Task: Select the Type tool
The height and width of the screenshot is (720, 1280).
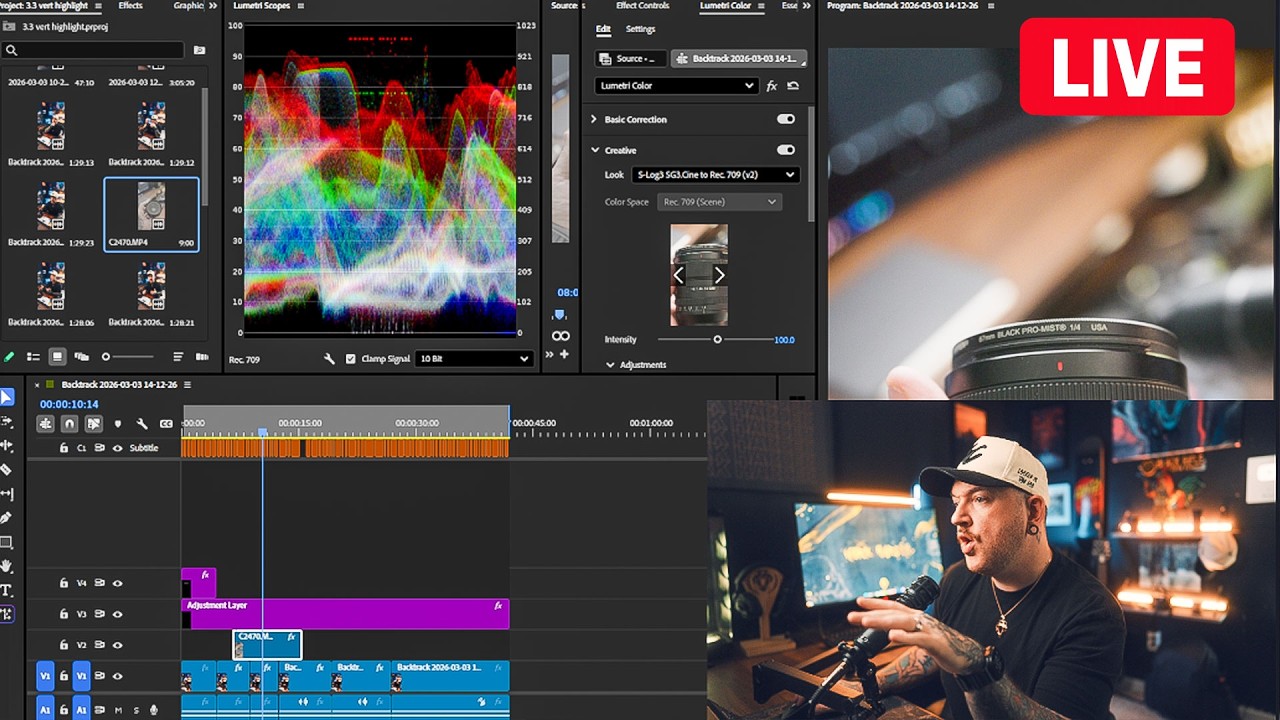Action: coord(7,590)
